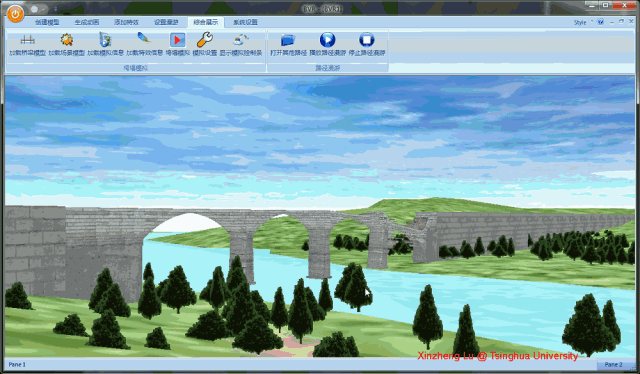The width and height of the screenshot is (640, 374).
Task: Toggle the collapse simulation red play button
Action: [178, 40]
